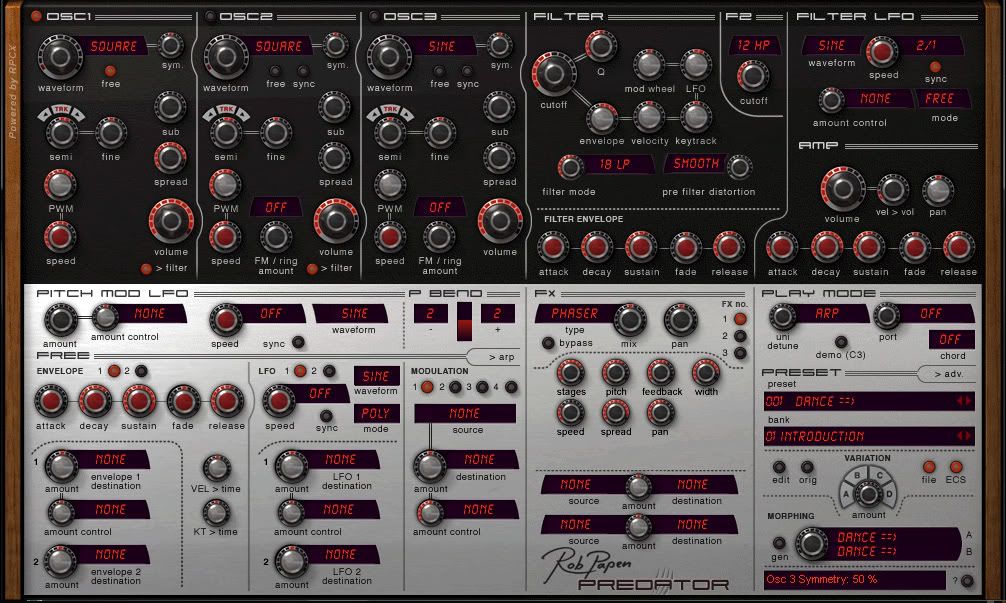Click the preset orig button
1006x603 pixels.
pos(807,467)
